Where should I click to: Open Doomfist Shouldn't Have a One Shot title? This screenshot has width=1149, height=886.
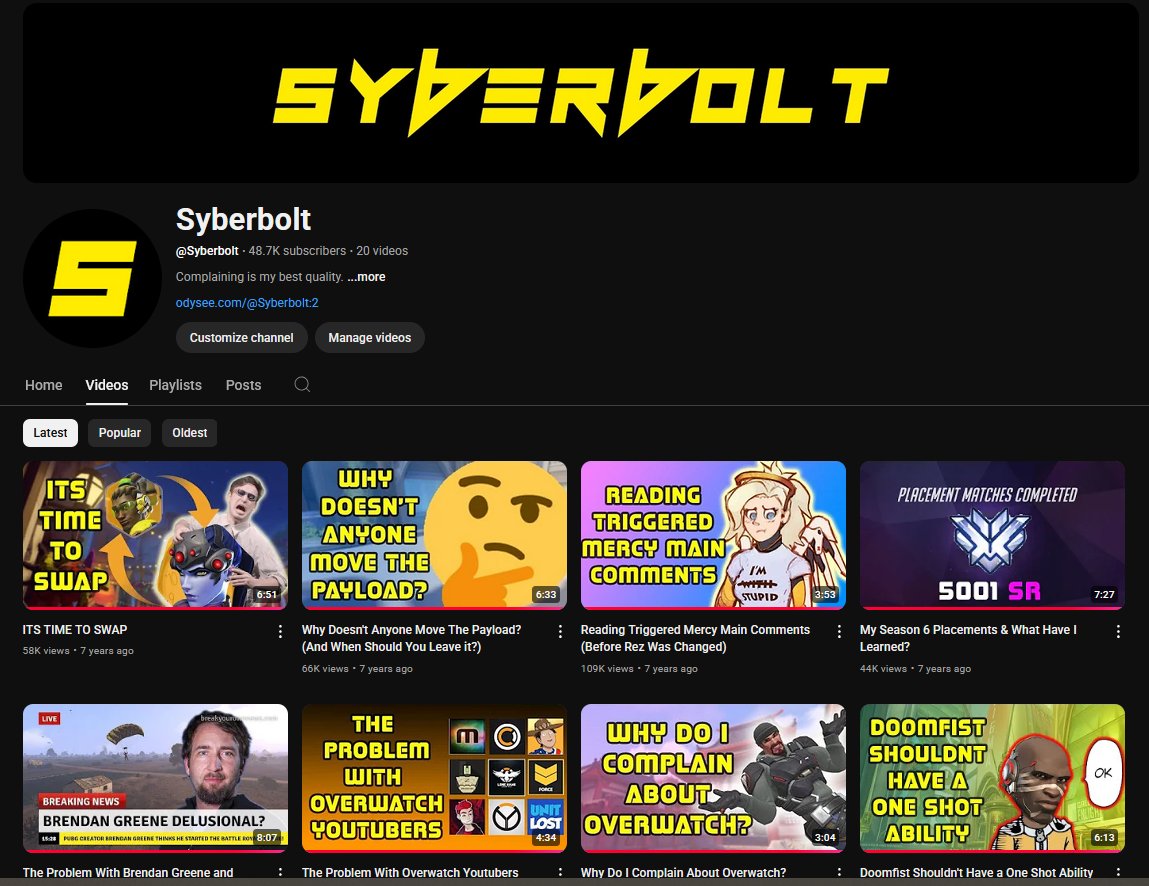click(x=976, y=873)
